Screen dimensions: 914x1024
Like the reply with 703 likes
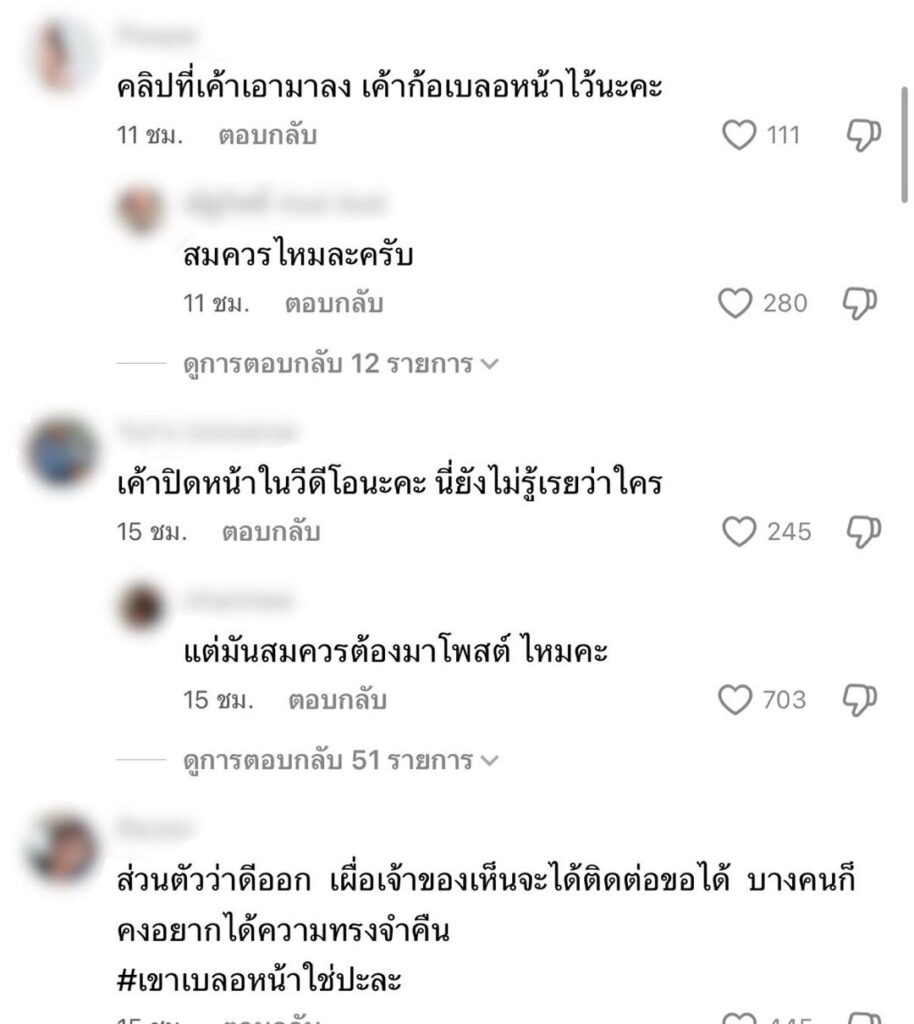click(735, 699)
